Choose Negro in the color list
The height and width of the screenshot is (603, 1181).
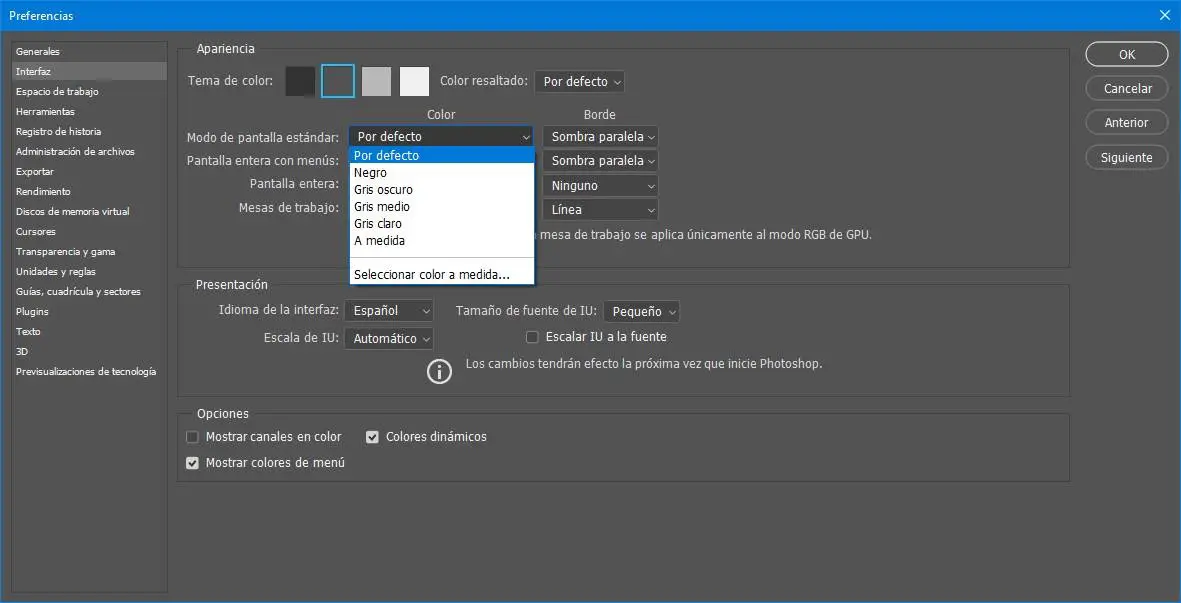coord(442,172)
